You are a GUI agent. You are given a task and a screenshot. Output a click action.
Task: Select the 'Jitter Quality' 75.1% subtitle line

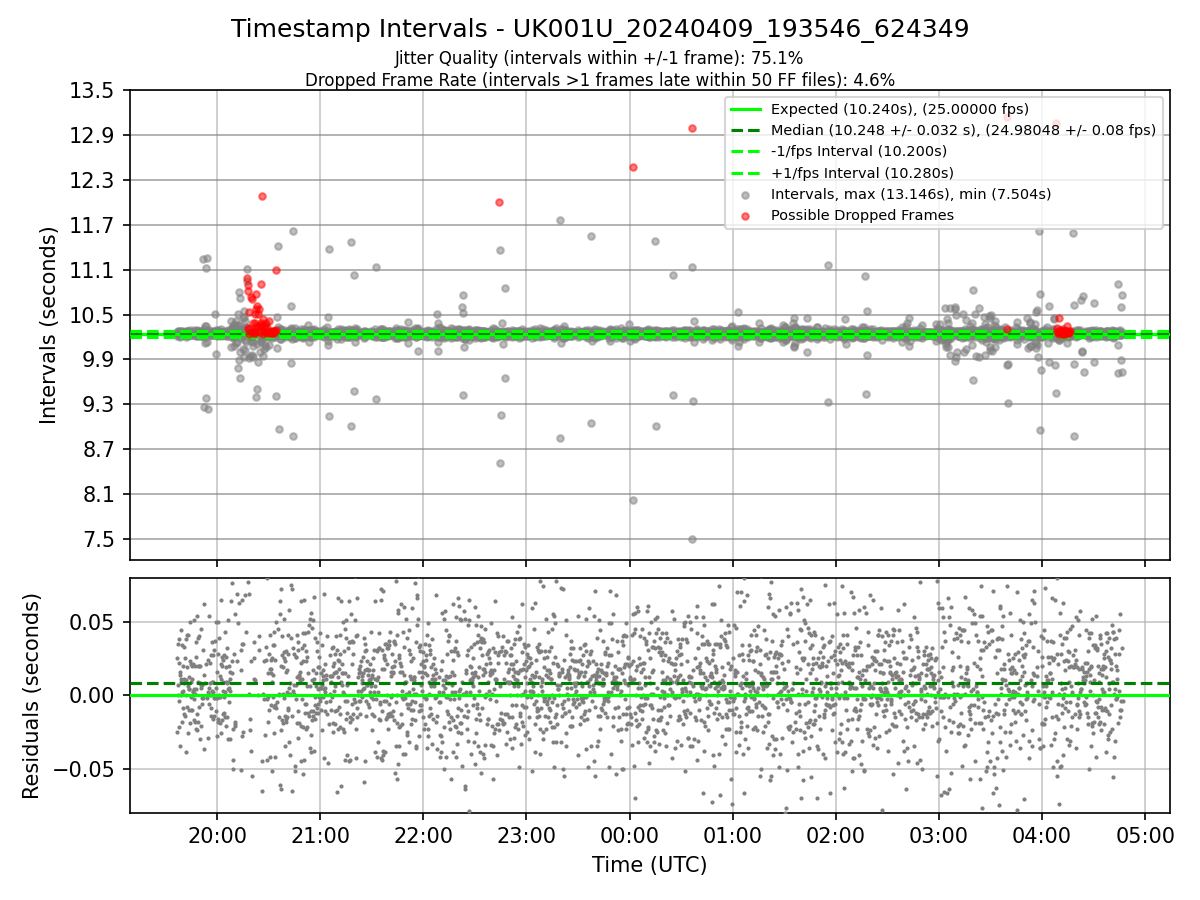point(600,59)
